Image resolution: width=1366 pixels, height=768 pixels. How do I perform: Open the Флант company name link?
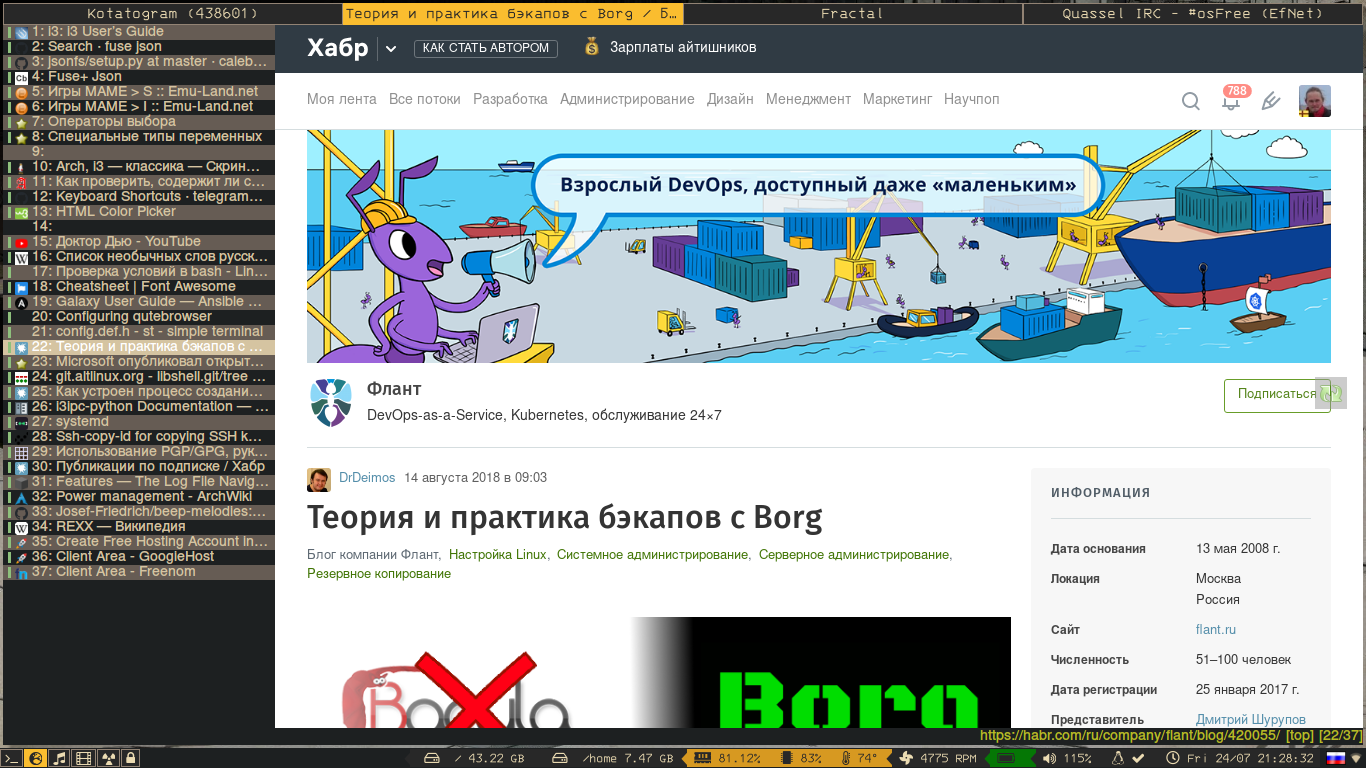coord(394,389)
